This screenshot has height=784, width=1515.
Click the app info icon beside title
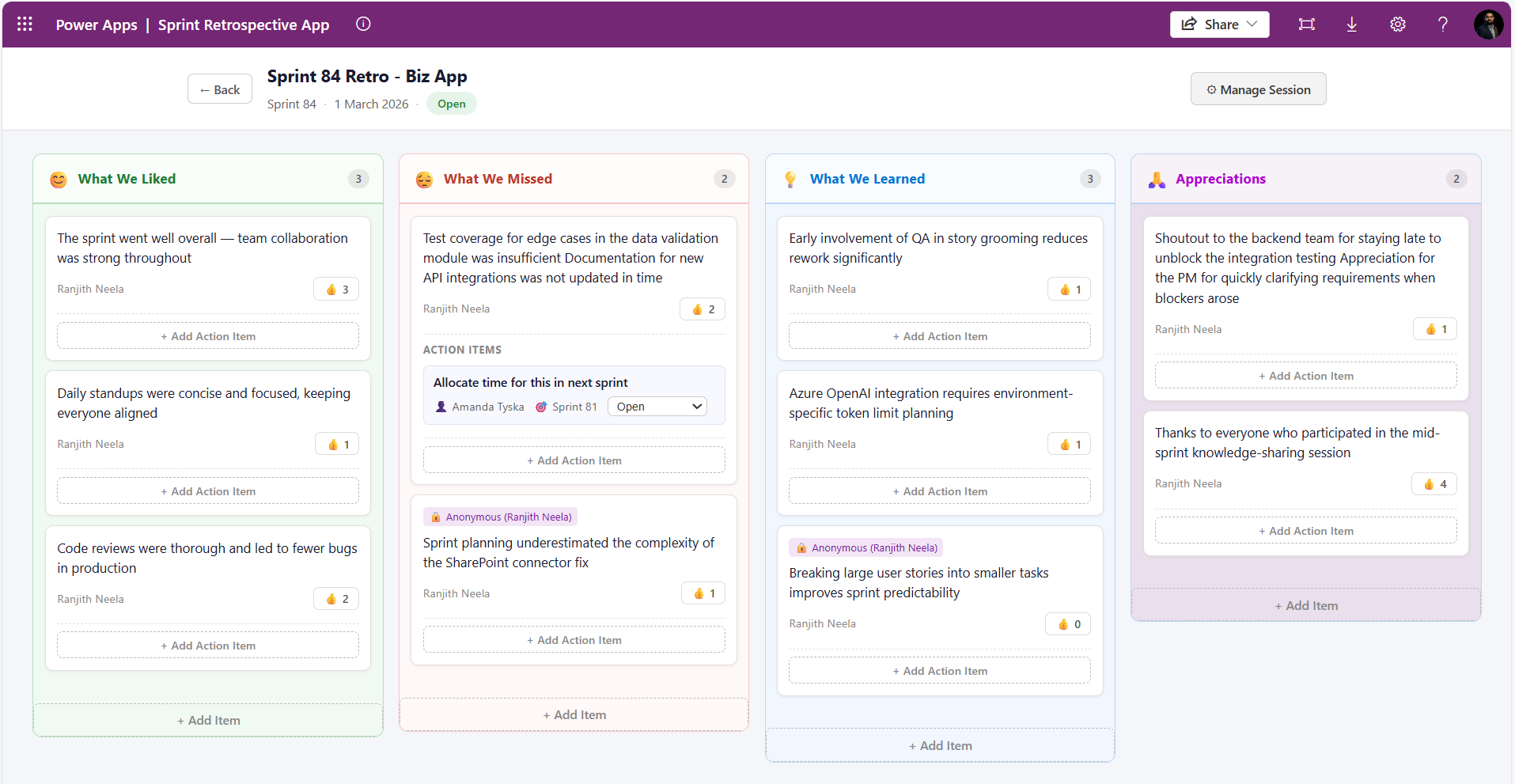[x=363, y=24]
